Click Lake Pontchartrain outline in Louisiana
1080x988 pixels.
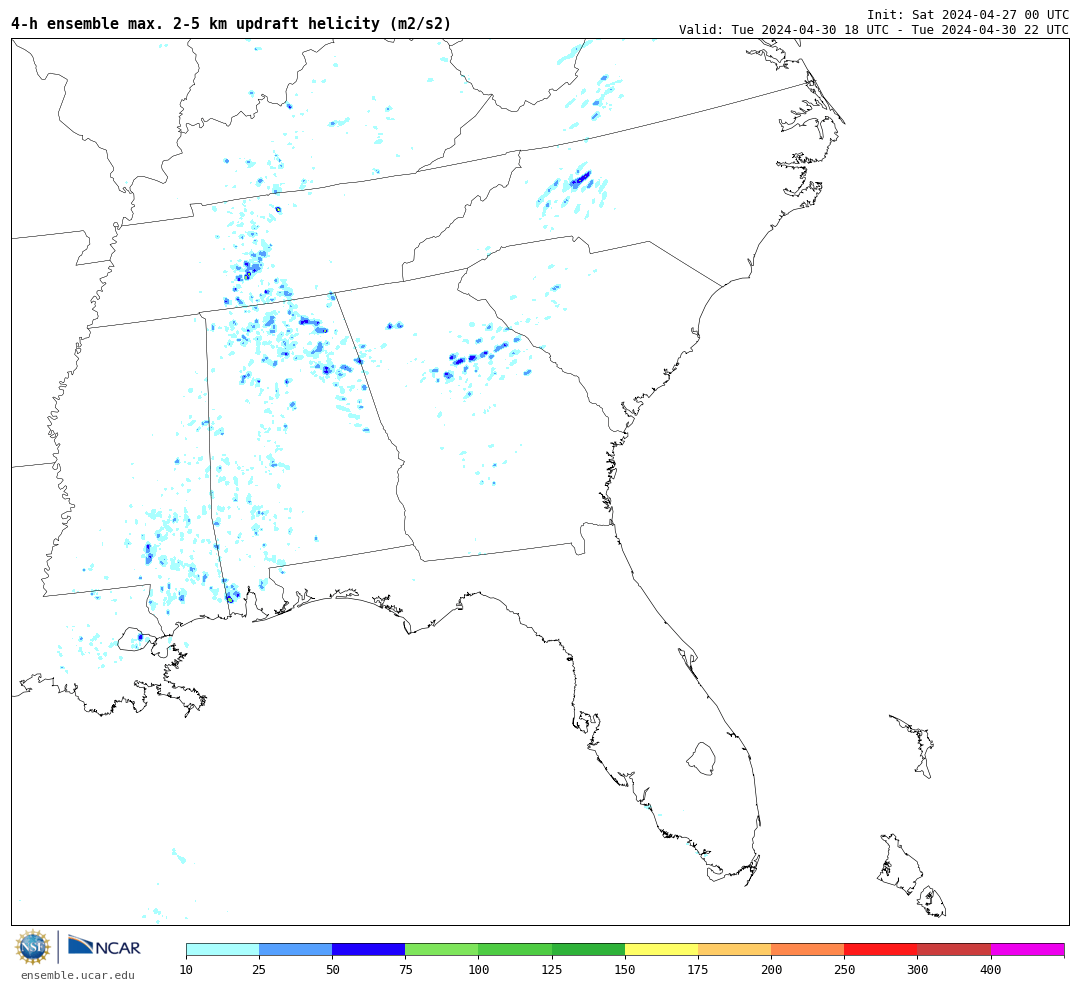pos(136,639)
